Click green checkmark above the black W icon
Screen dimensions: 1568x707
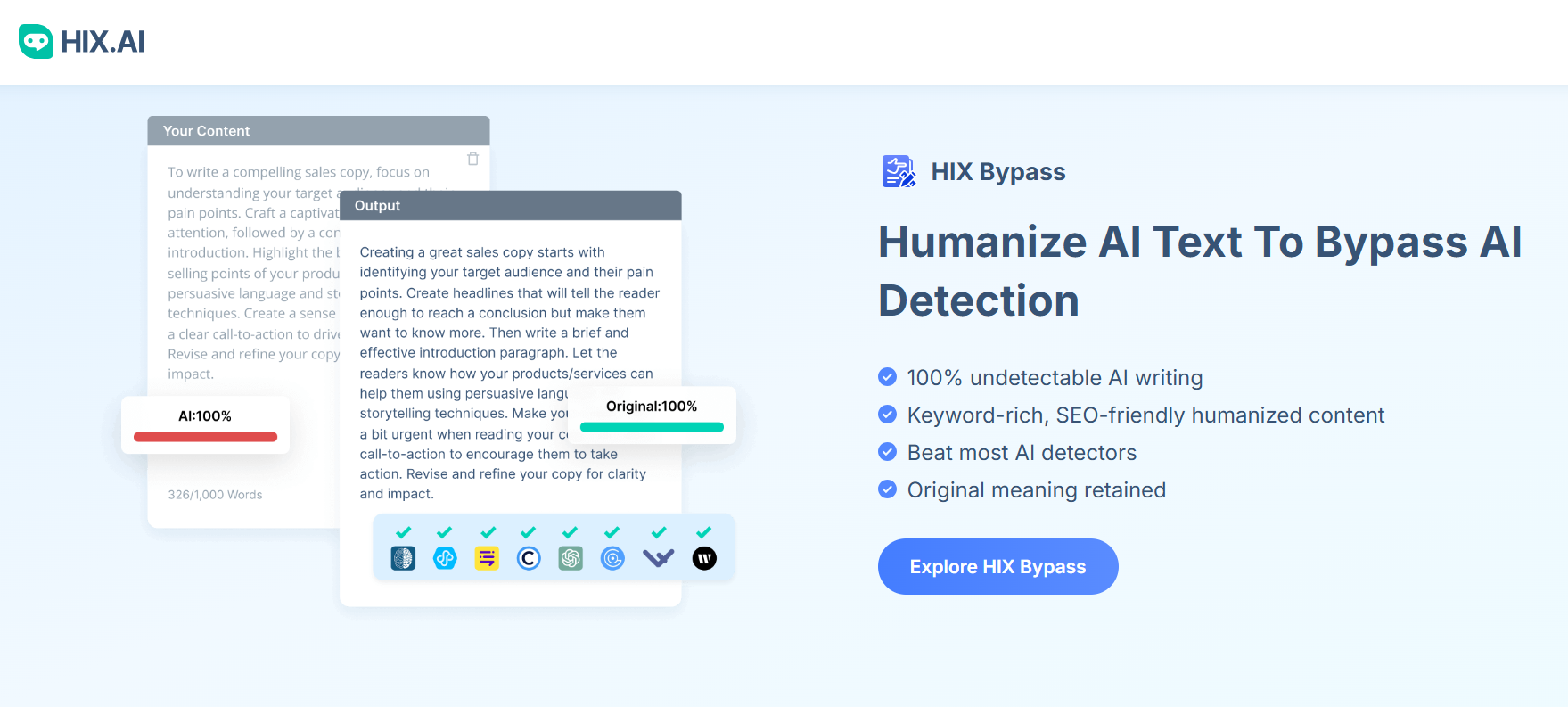(x=703, y=532)
